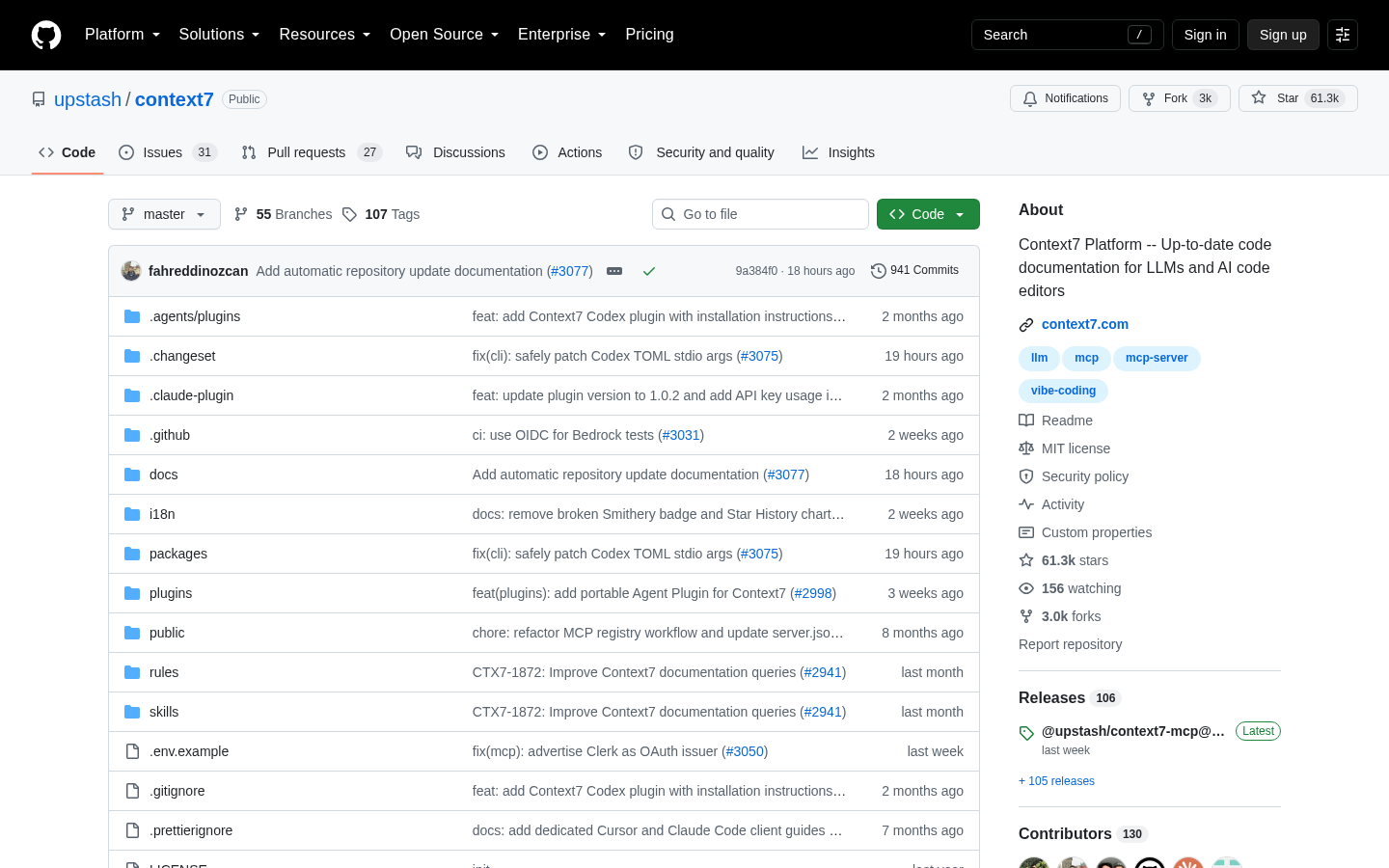Image resolution: width=1389 pixels, height=868 pixels.
Task: Click the packages folder icon
Action: click(132, 554)
